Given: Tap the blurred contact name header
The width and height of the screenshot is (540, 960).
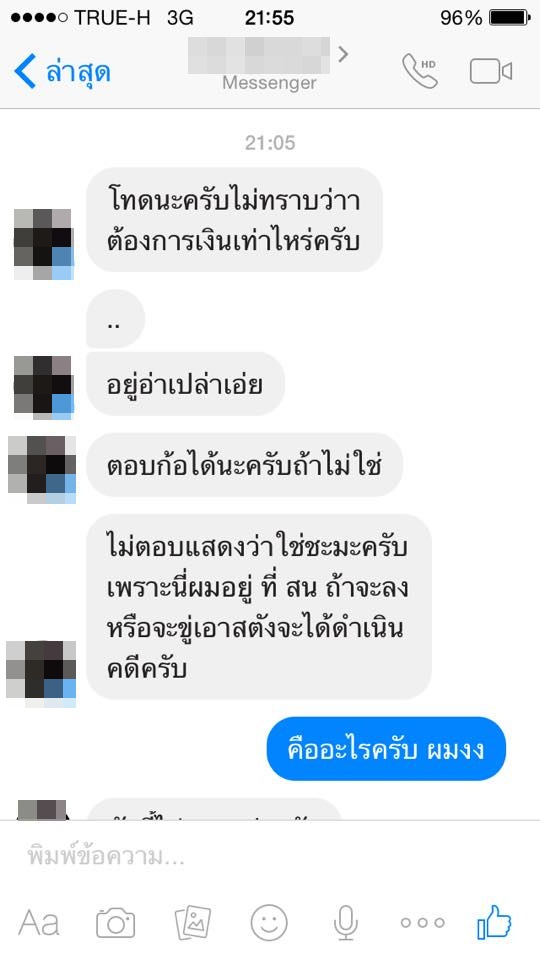Looking at the screenshot, I should [x=258, y=56].
